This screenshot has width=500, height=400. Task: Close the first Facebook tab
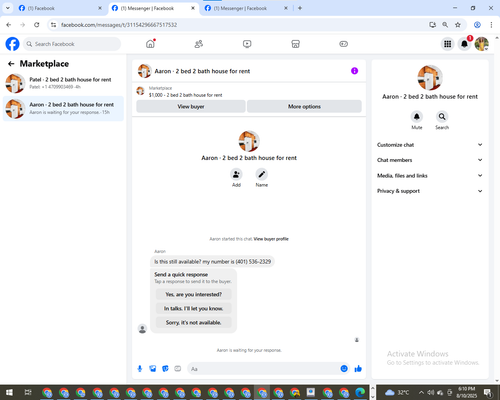click(100, 8)
